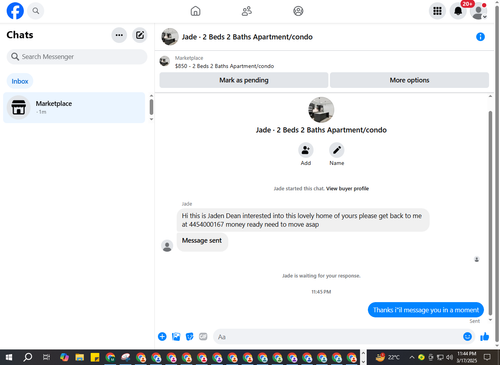Go to the Home feed icon
Image resolution: width=500 pixels, height=365 pixels.
195,11
